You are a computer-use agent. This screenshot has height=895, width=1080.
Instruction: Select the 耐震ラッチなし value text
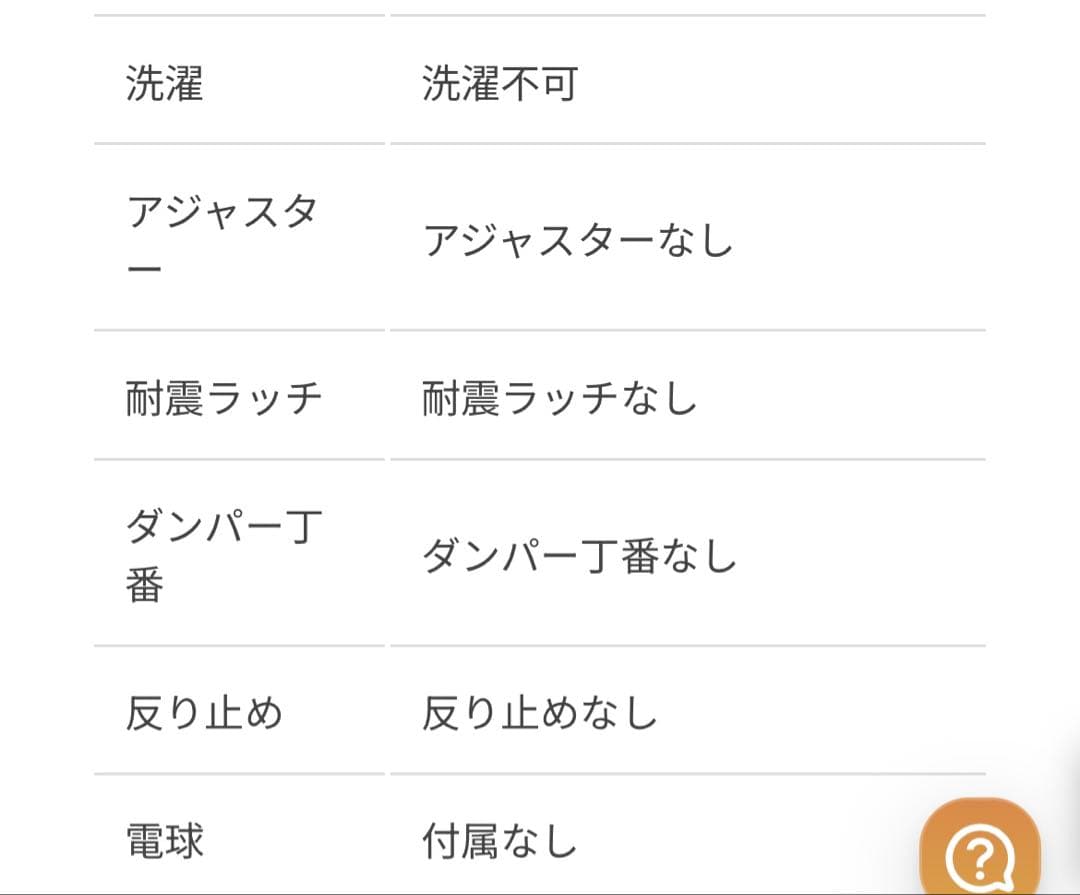pos(559,398)
